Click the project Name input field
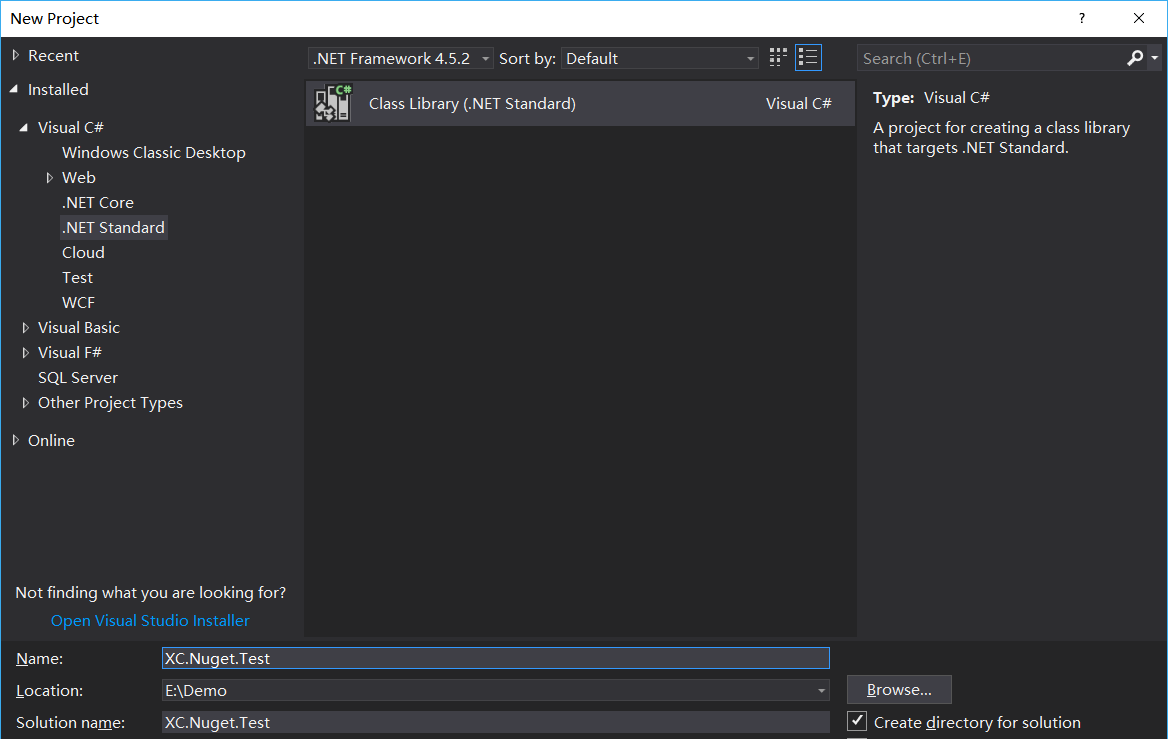The width and height of the screenshot is (1168, 739). [x=495, y=659]
